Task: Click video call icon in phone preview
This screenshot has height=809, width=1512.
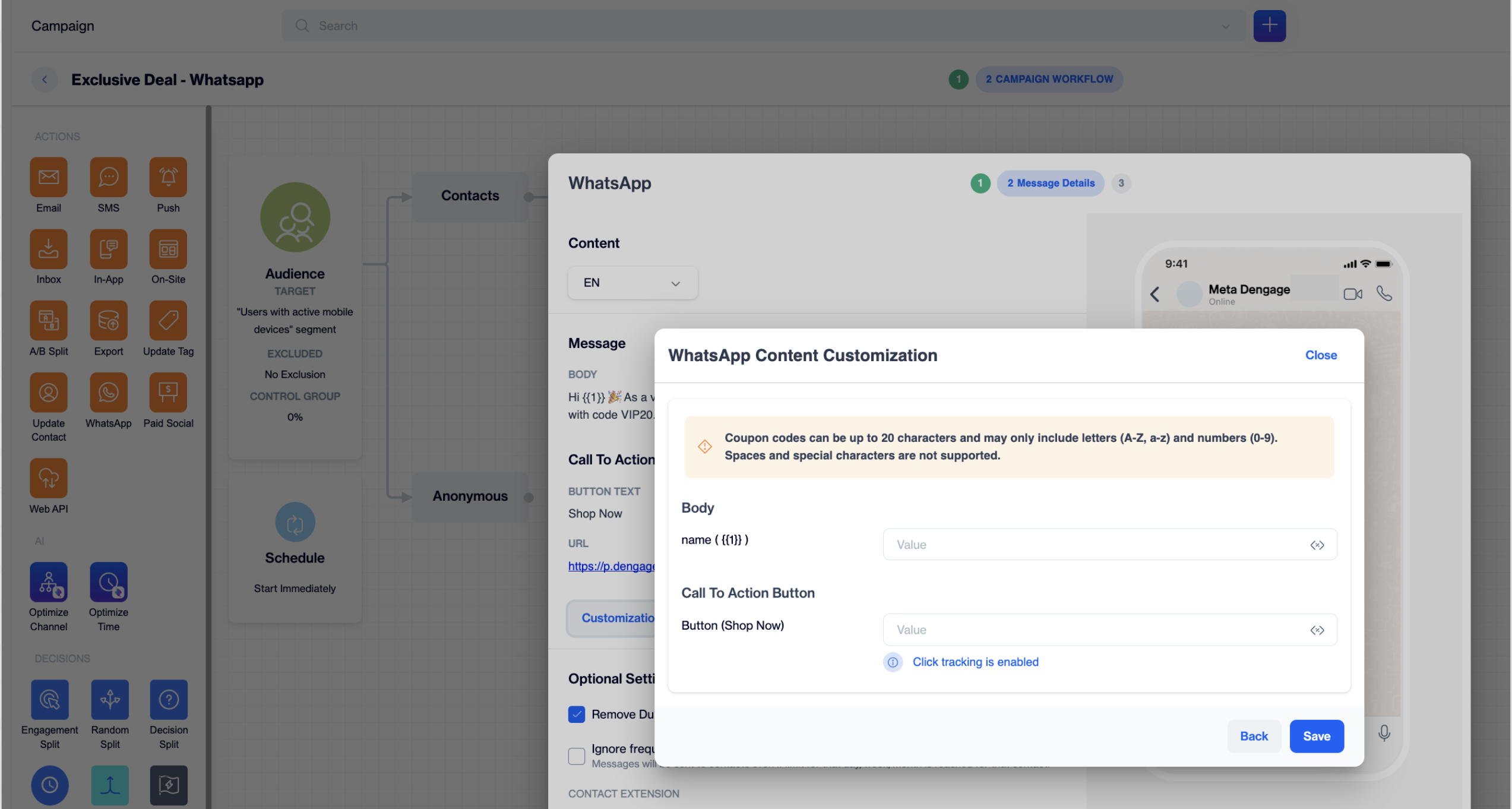Action: point(1352,294)
